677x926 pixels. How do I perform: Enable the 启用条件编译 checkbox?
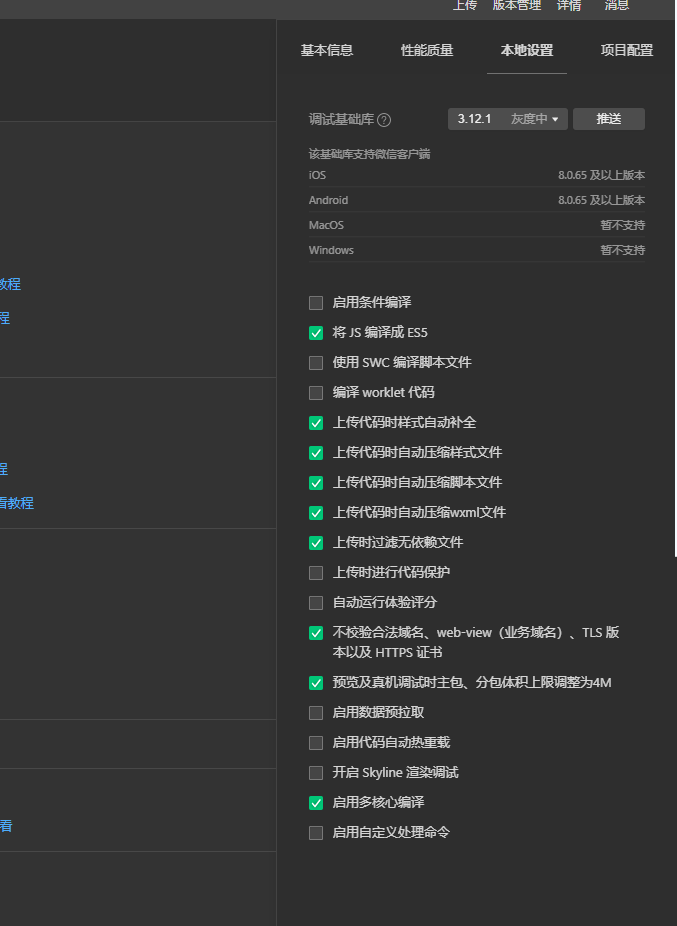tap(316, 303)
